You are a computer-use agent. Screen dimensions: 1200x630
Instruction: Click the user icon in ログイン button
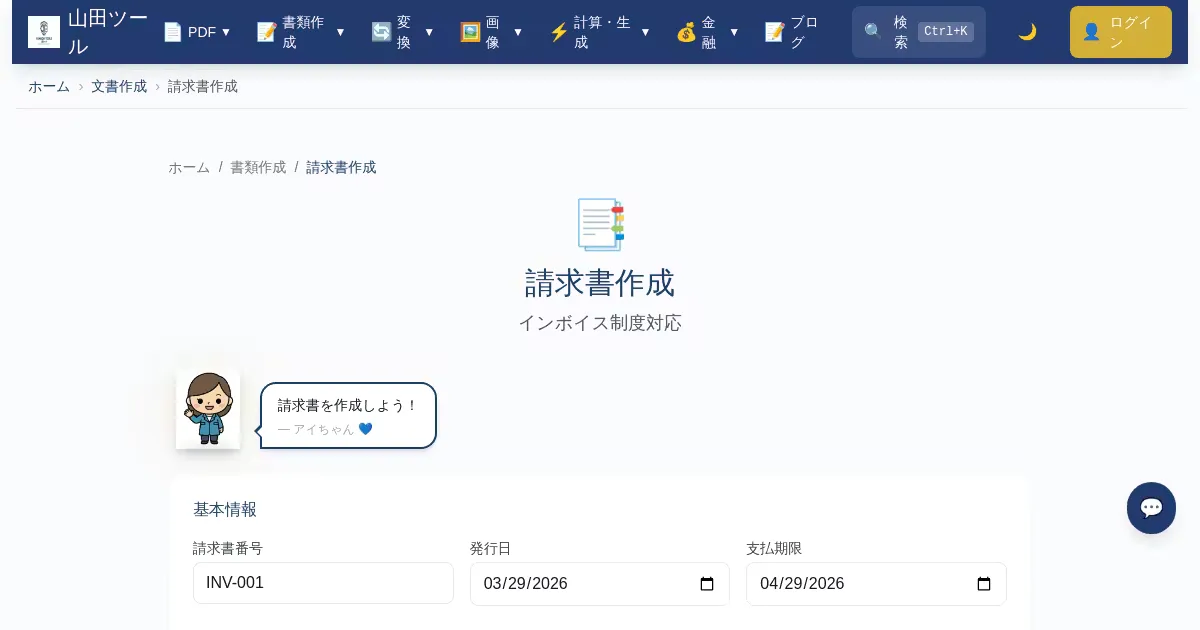[1091, 32]
